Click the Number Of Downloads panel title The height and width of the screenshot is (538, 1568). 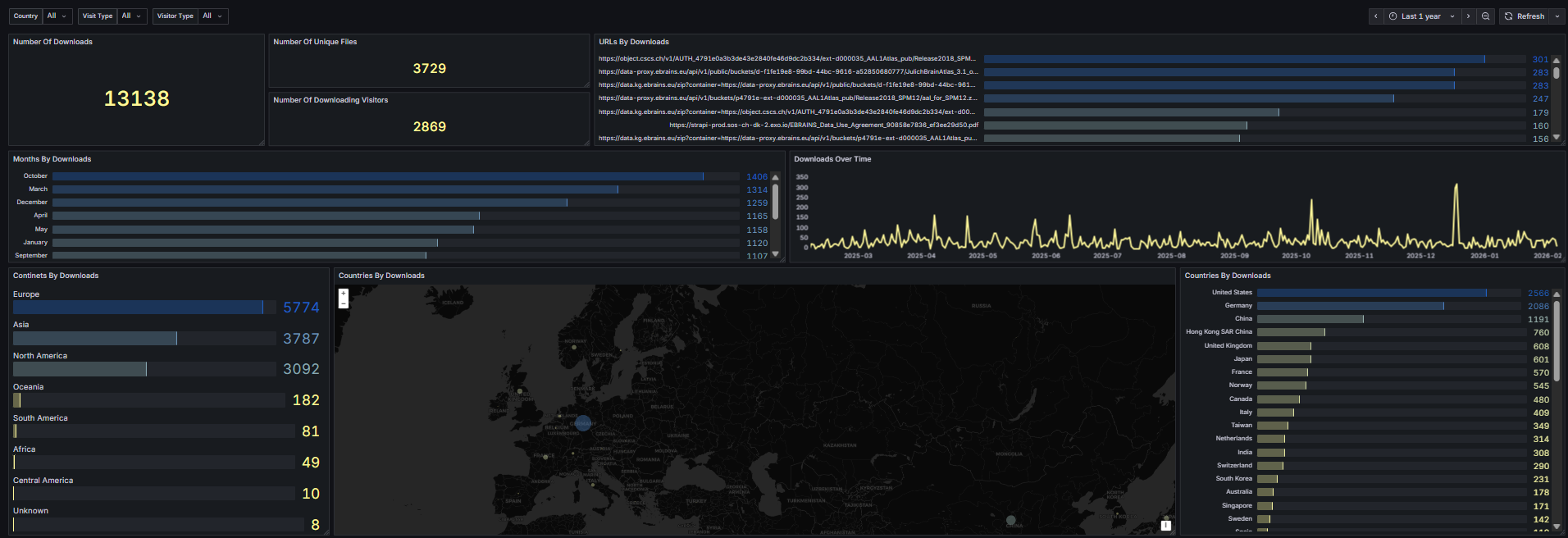(x=52, y=42)
